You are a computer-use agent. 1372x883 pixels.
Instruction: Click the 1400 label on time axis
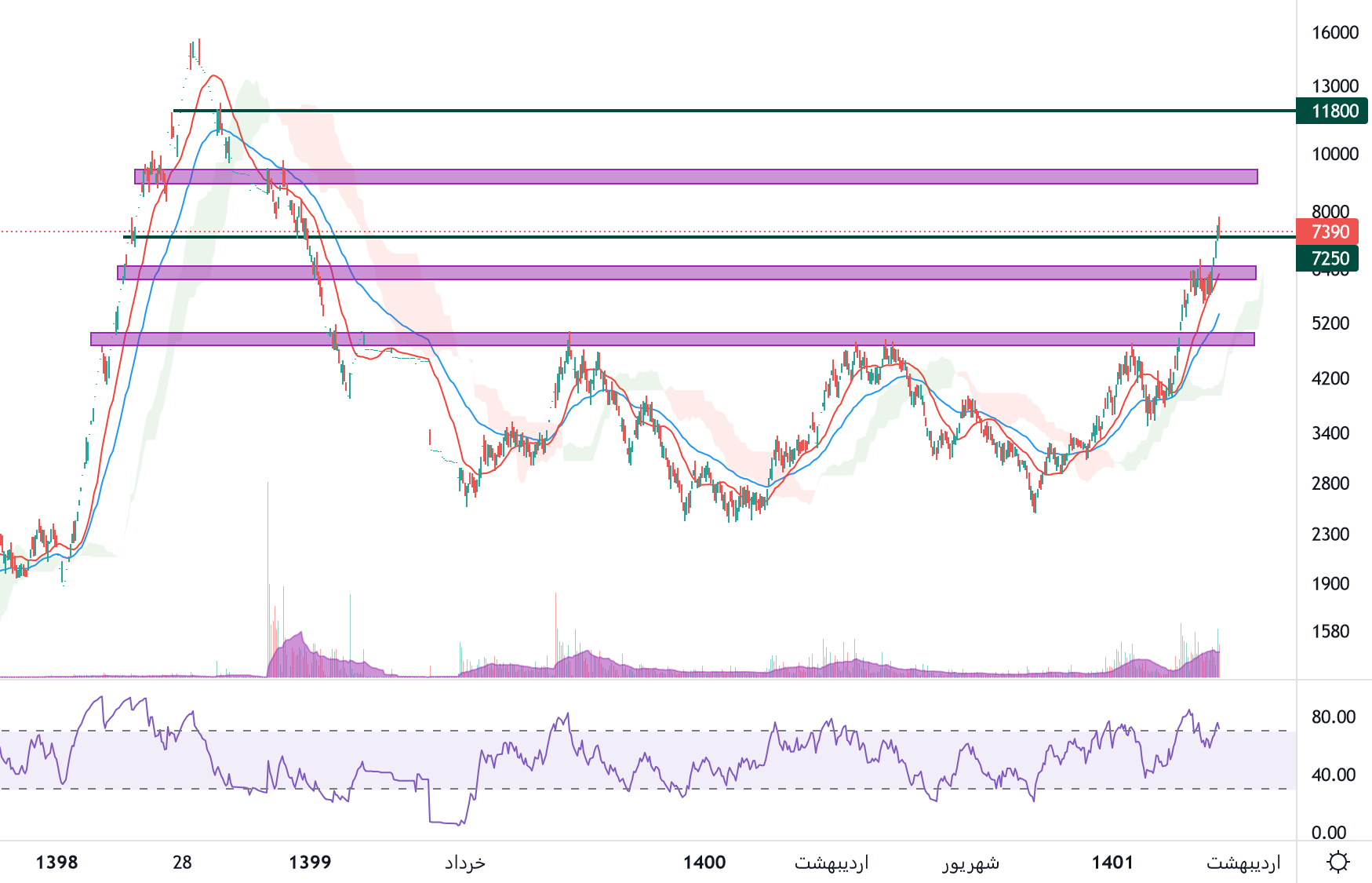[704, 863]
